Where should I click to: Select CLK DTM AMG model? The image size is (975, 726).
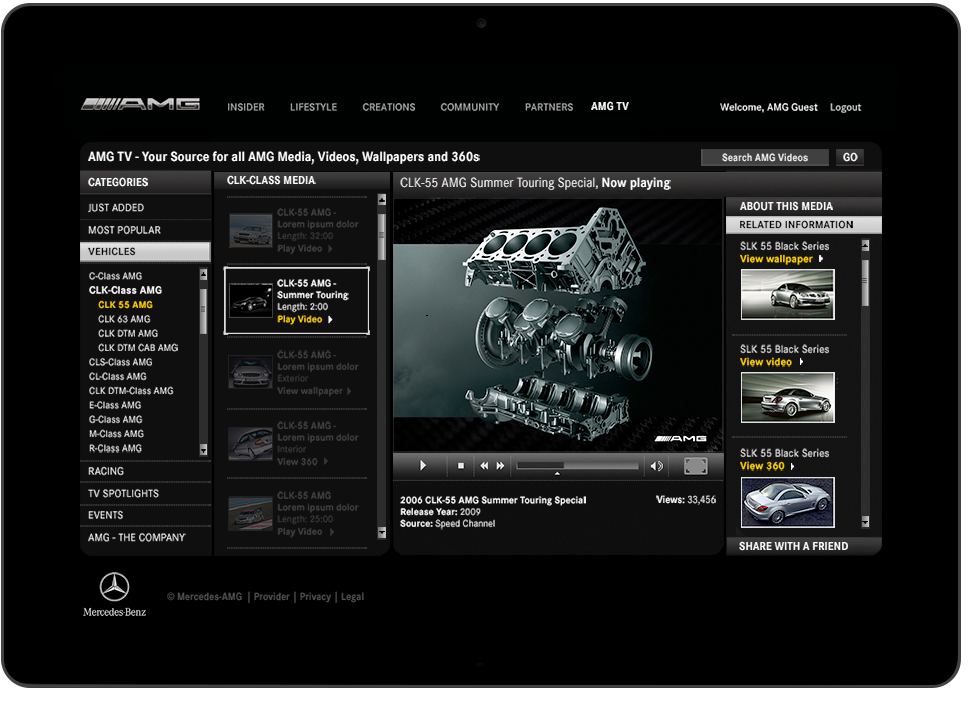pyautogui.click(x=127, y=333)
